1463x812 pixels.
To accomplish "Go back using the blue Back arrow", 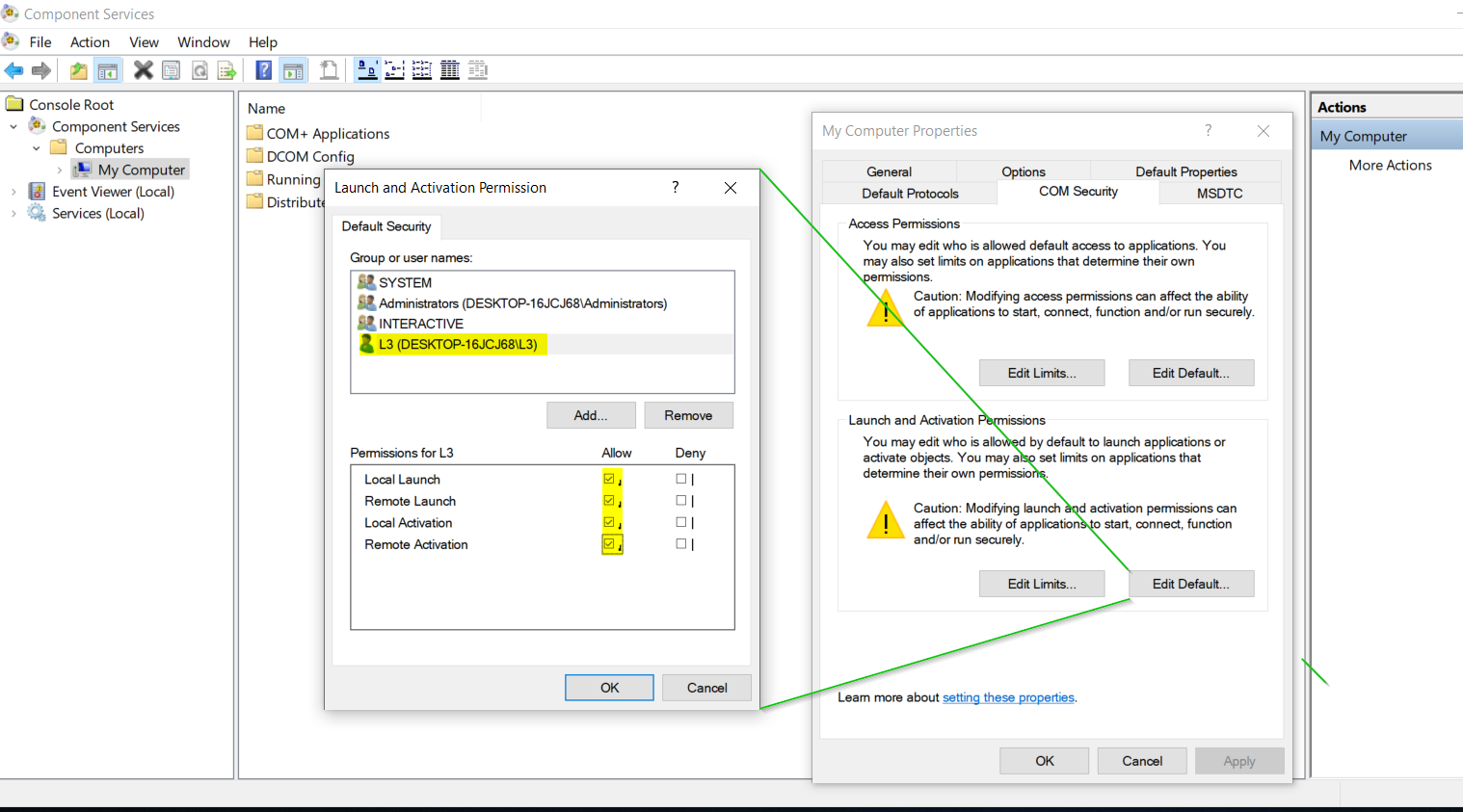I will point(13,70).
